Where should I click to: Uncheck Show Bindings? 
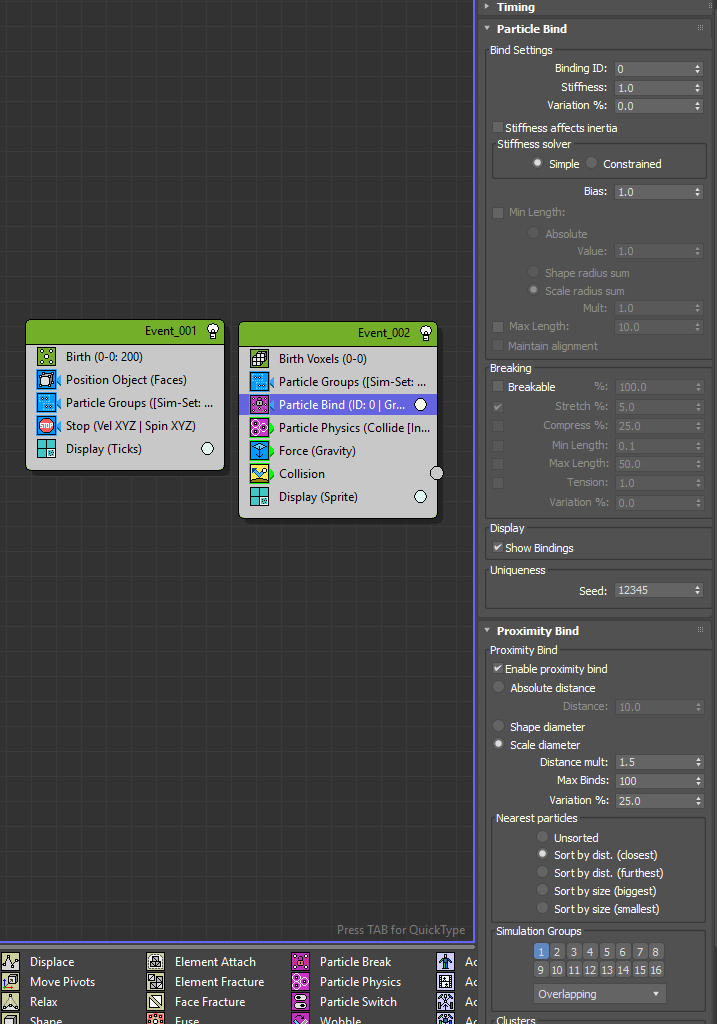tap(498, 548)
